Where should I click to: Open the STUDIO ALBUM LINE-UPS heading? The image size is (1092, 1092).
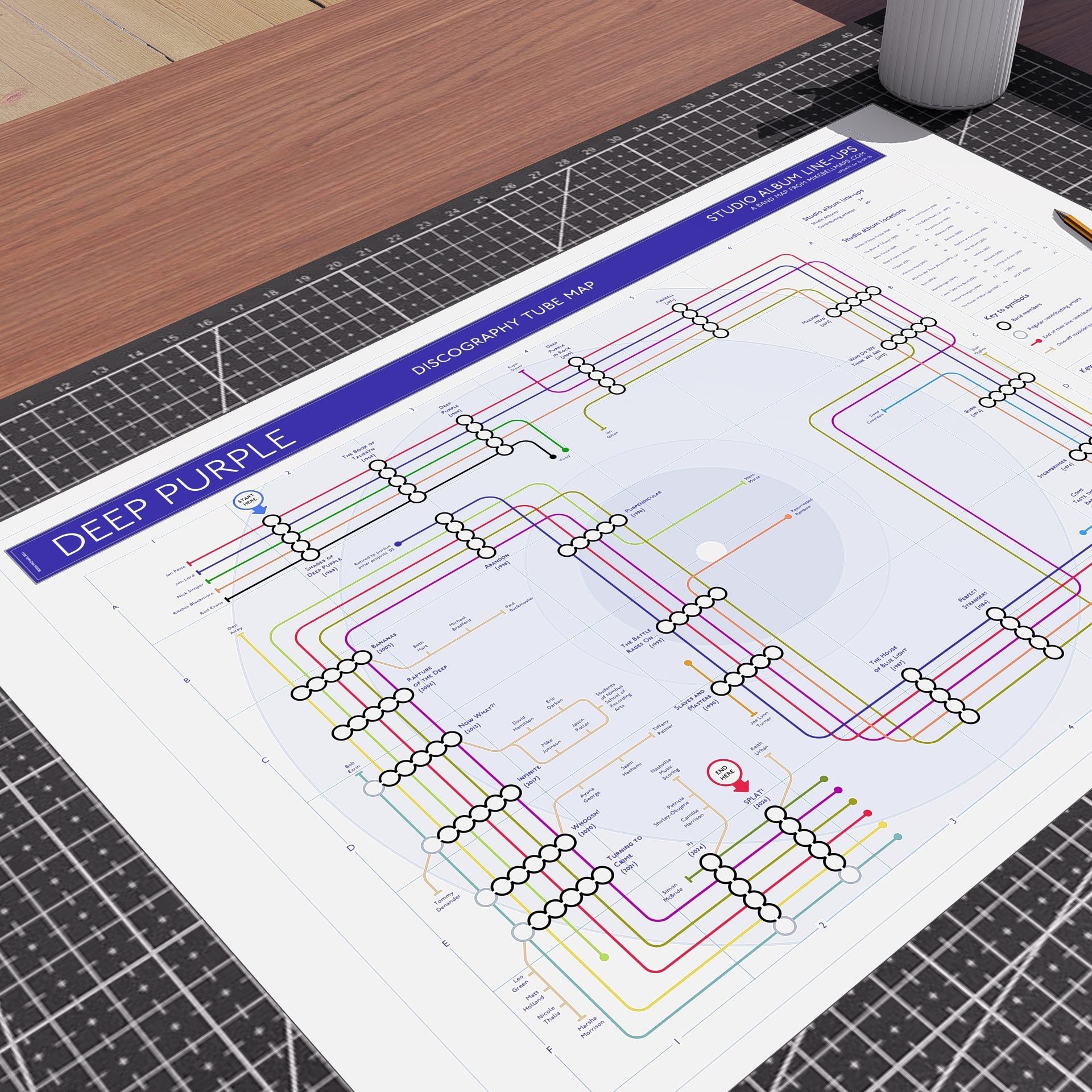pyautogui.click(x=781, y=184)
